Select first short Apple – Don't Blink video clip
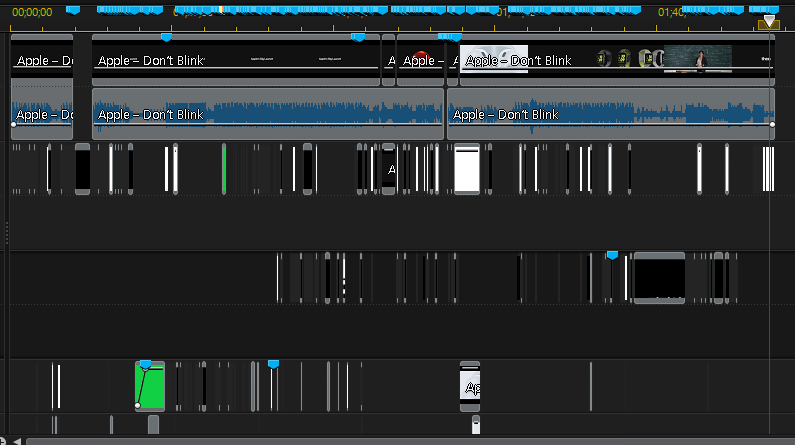Viewport: 795px width, 445px height. tap(42, 60)
